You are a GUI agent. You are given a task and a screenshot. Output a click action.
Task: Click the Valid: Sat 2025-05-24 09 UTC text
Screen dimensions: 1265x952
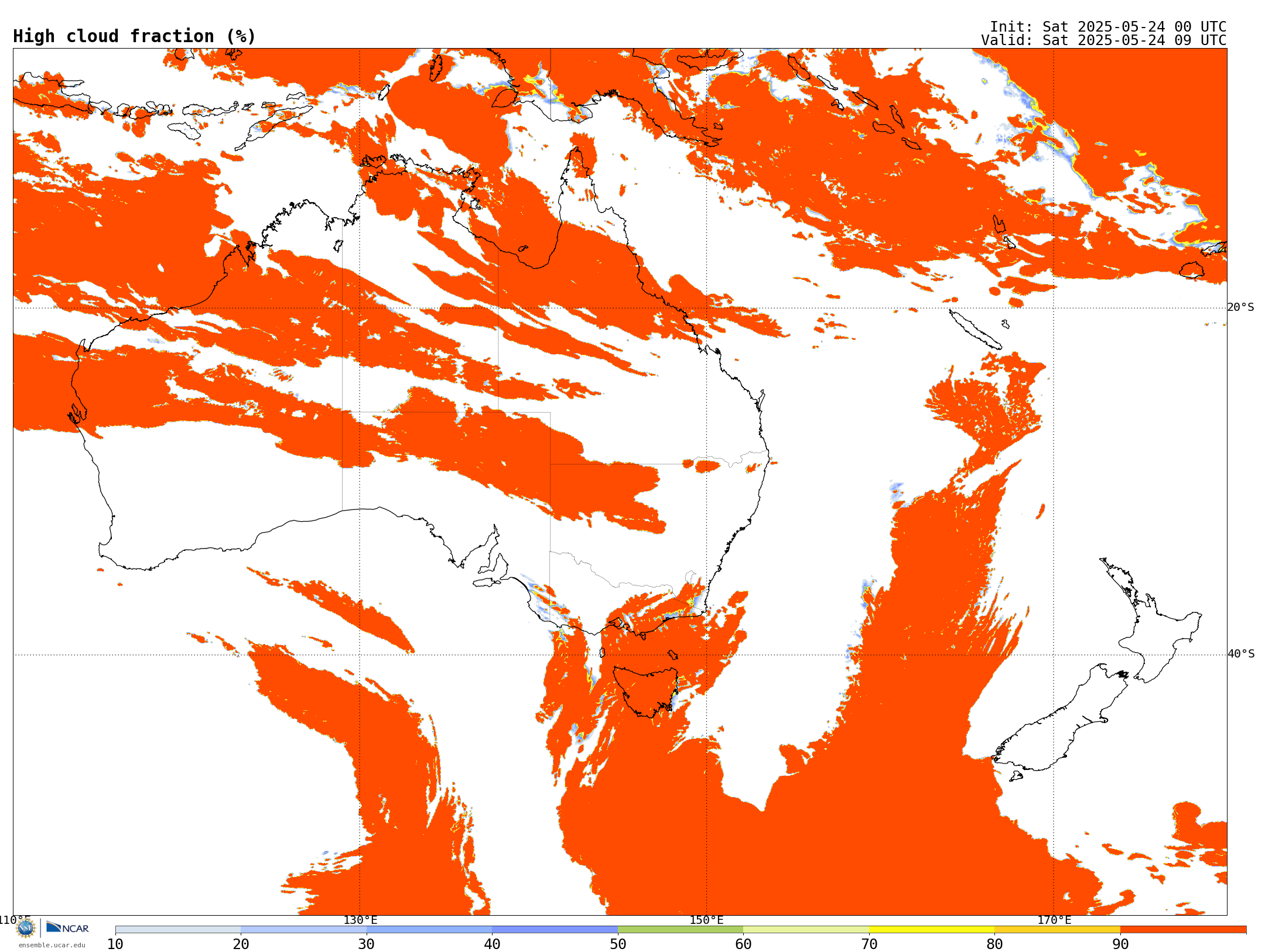pos(1104,40)
